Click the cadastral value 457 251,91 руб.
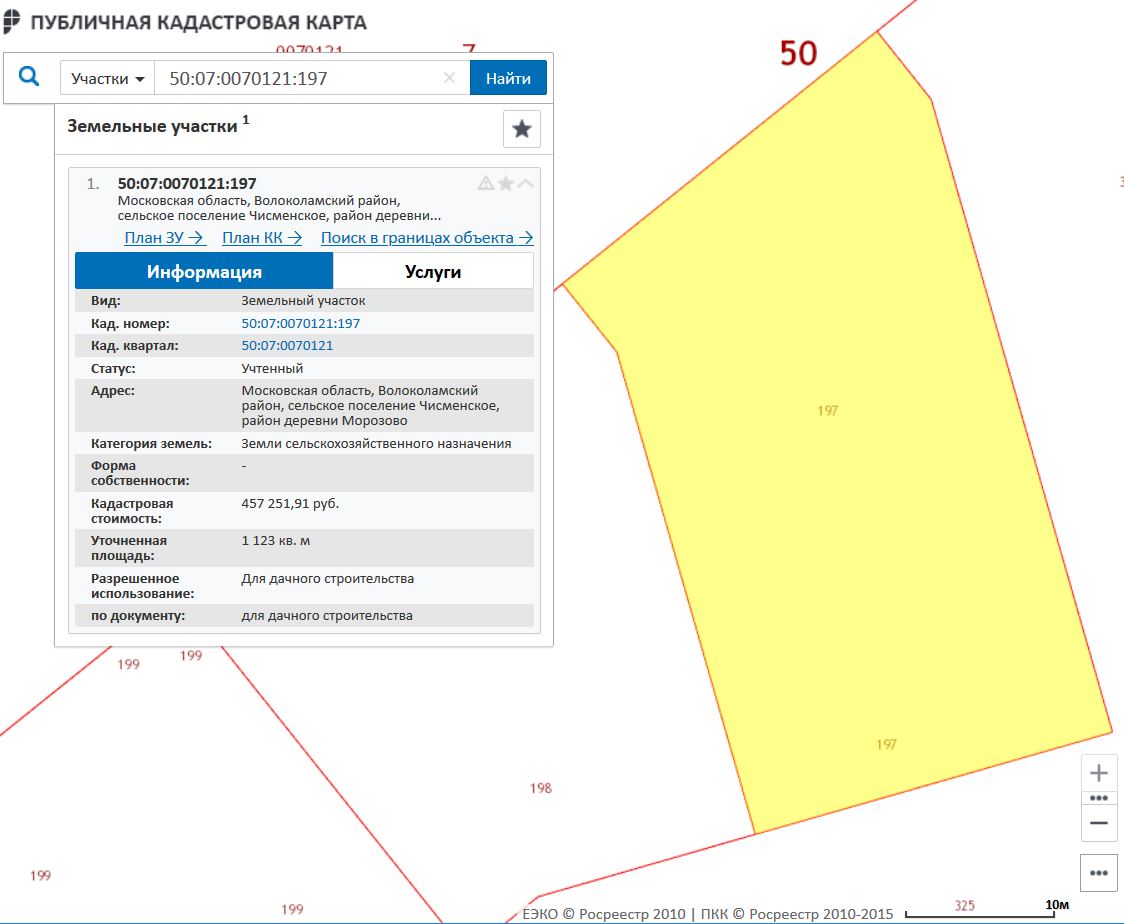The width and height of the screenshot is (1124, 924). [290, 503]
